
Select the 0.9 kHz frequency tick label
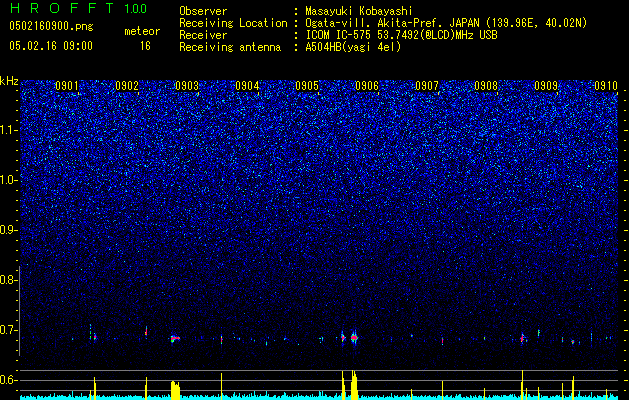click(x=8, y=230)
